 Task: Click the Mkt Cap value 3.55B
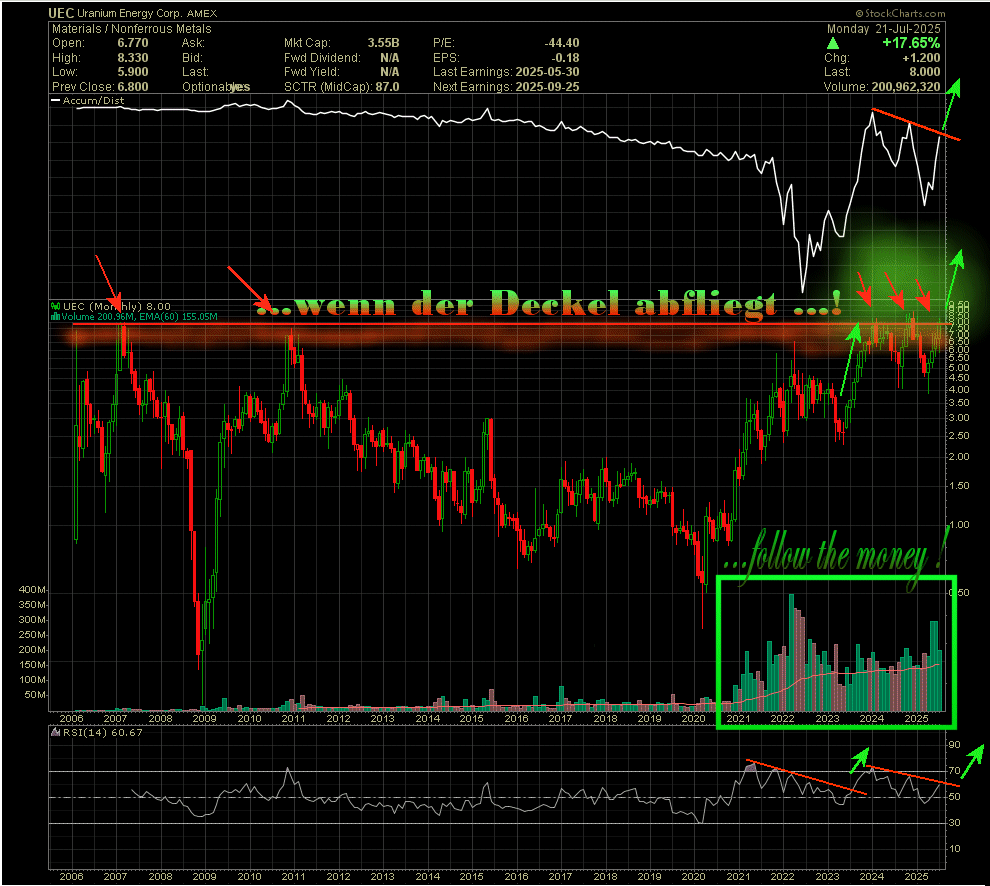click(383, 43)
